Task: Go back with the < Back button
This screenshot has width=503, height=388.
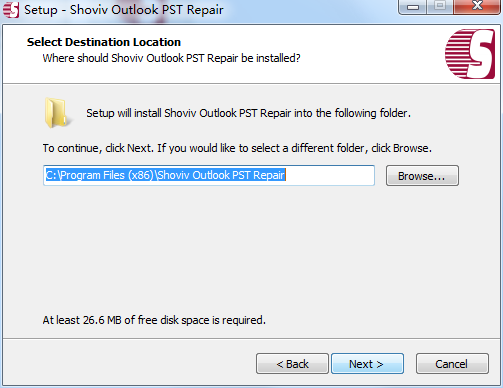Action: (292, 364)
